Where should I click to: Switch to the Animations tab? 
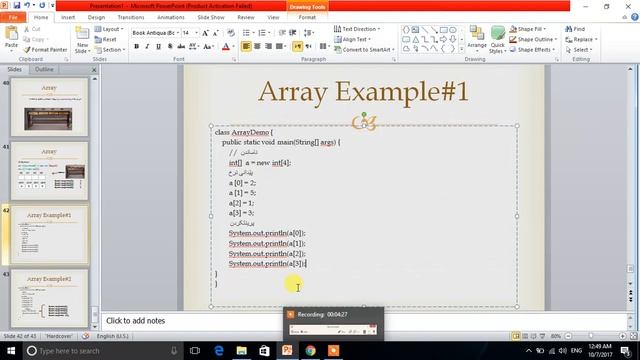coord(171,18)
